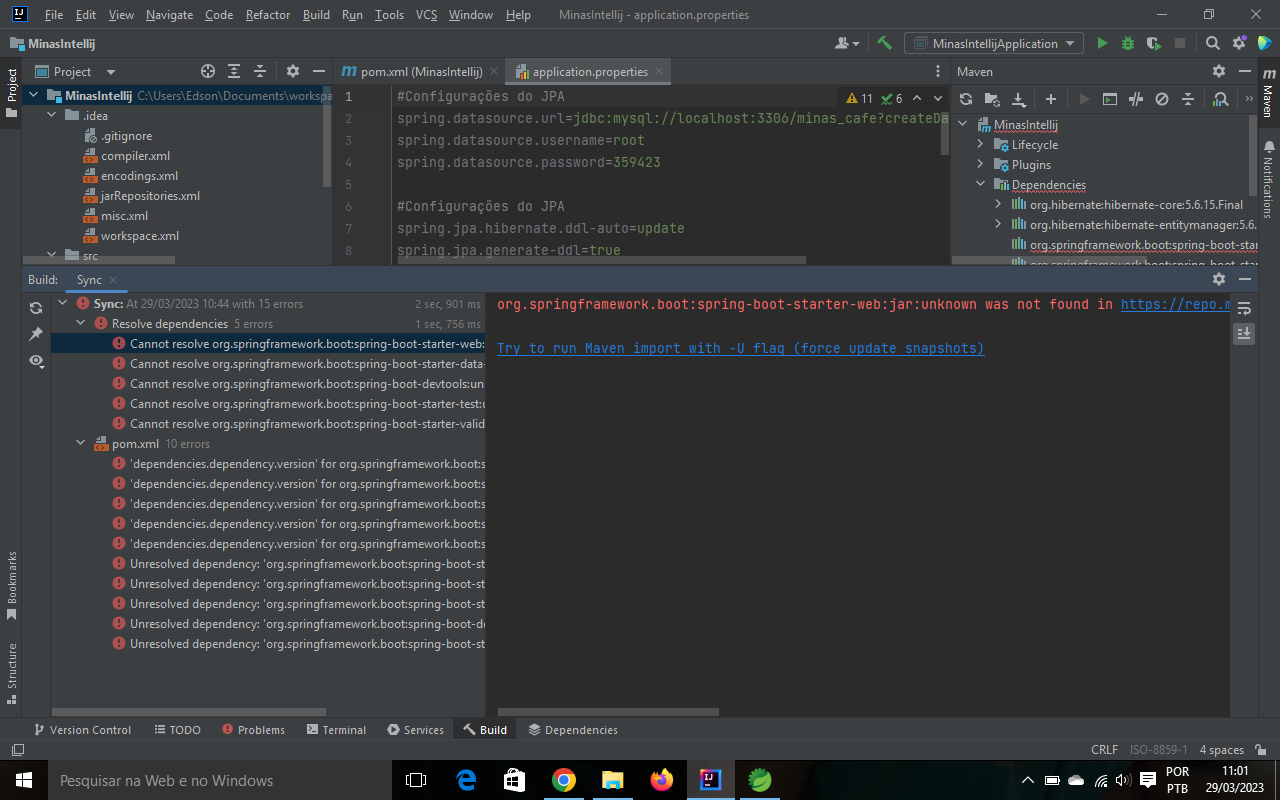Image resolution: width=1280 pixels, height=800 pixels.
Task: Open the https://repo link in the error message
Action: [x=1176, y=304]
